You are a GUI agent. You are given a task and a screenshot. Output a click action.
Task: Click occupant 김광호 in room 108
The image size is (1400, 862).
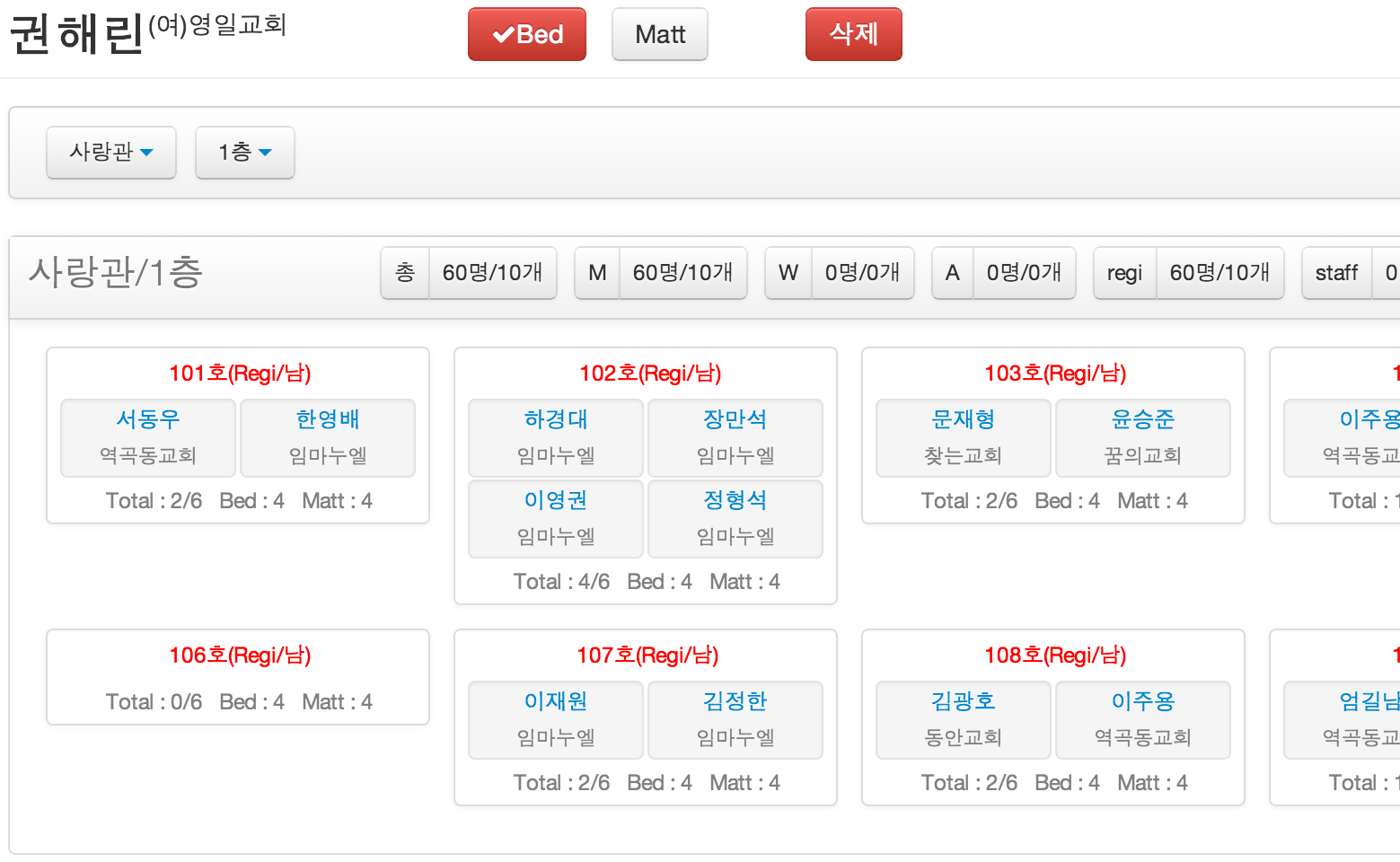964,701
